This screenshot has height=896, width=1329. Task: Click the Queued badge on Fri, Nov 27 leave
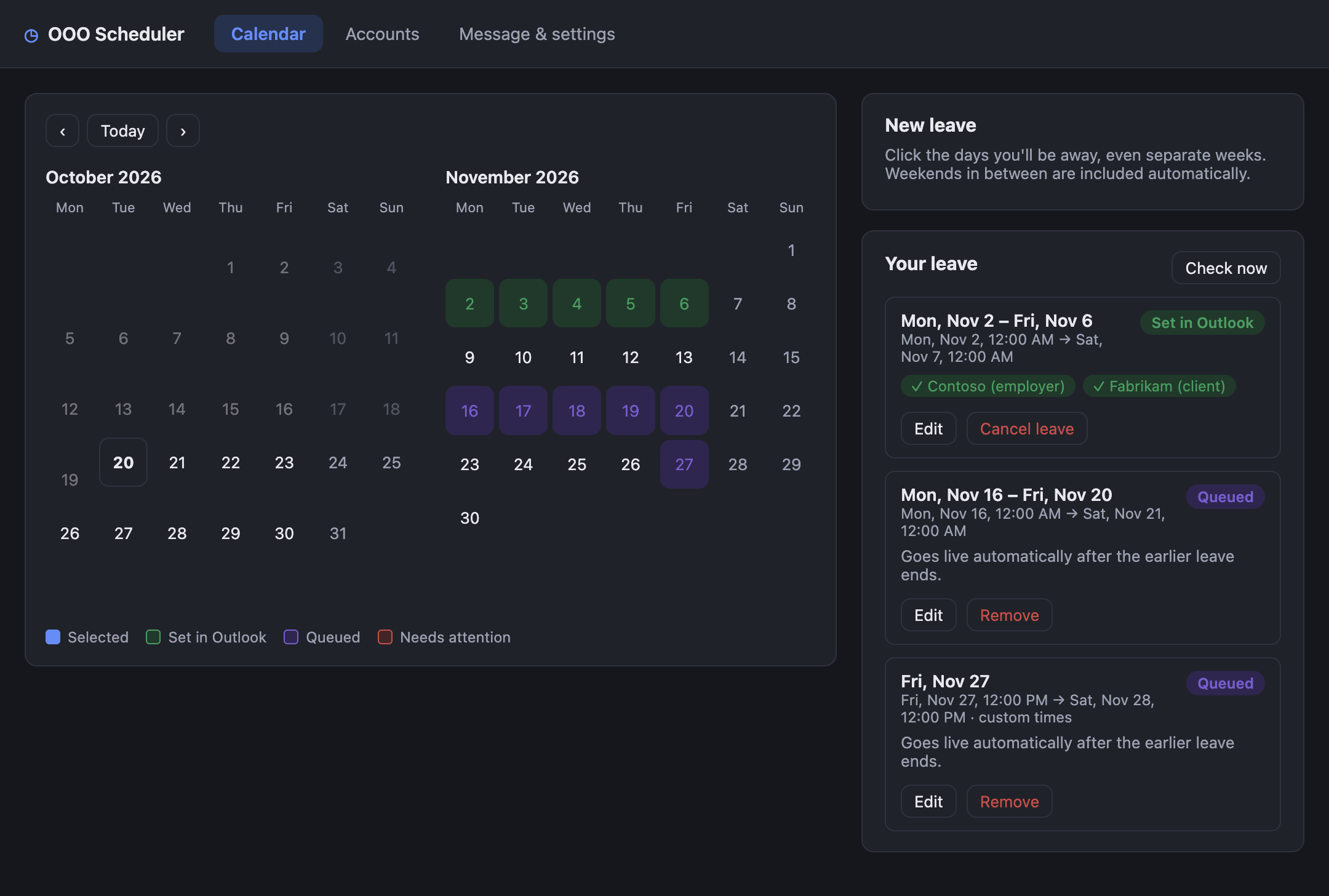tap(1225, 683)
